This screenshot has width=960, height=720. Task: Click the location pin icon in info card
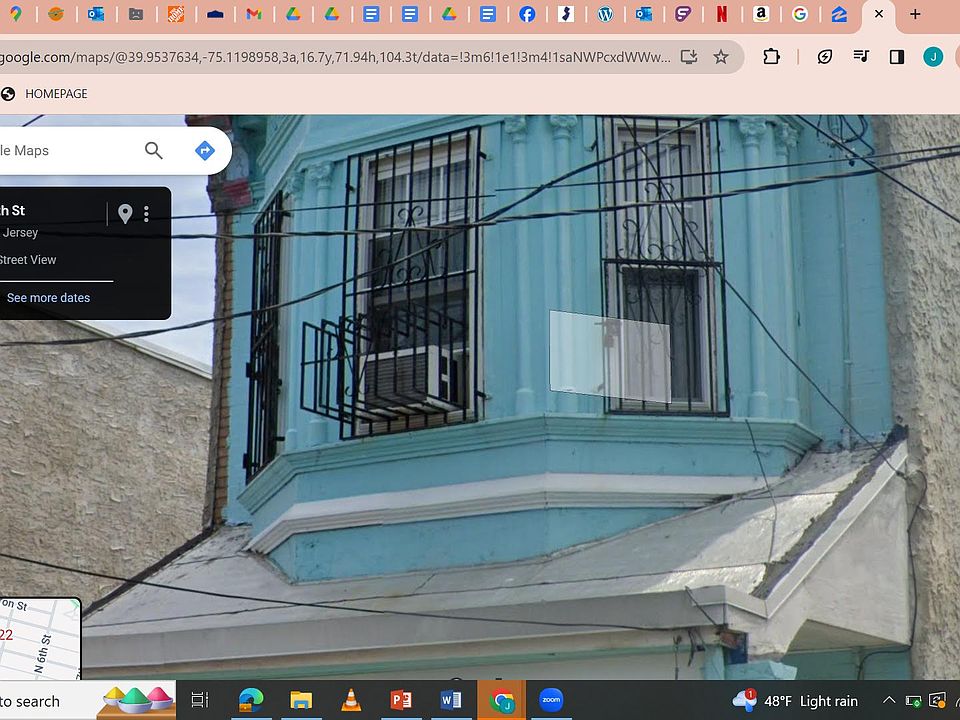pos(125,213)
